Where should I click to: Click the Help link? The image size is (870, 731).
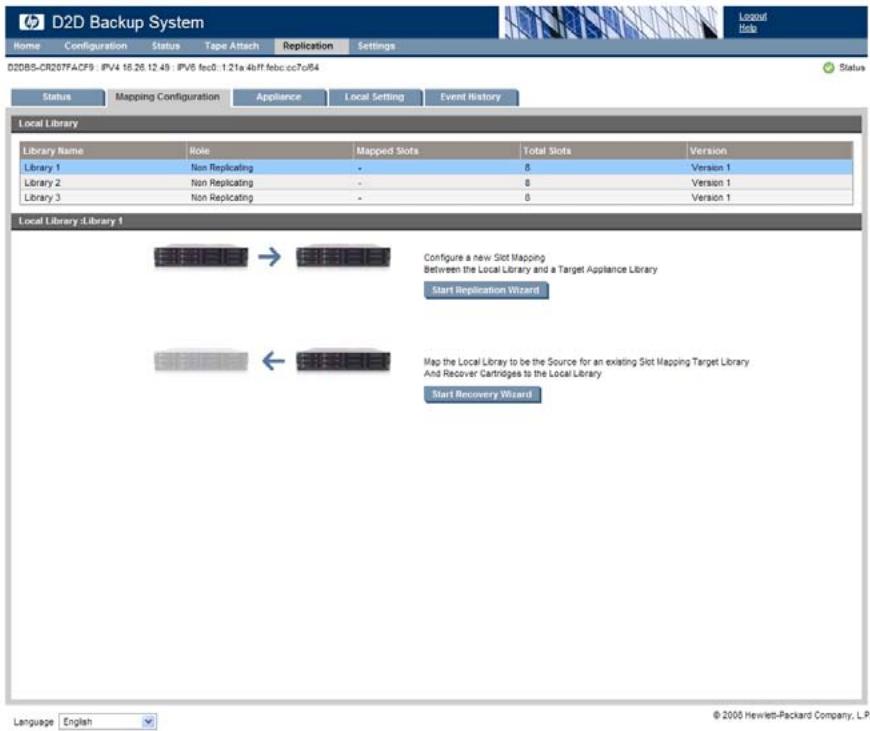[x=747, y=28]
